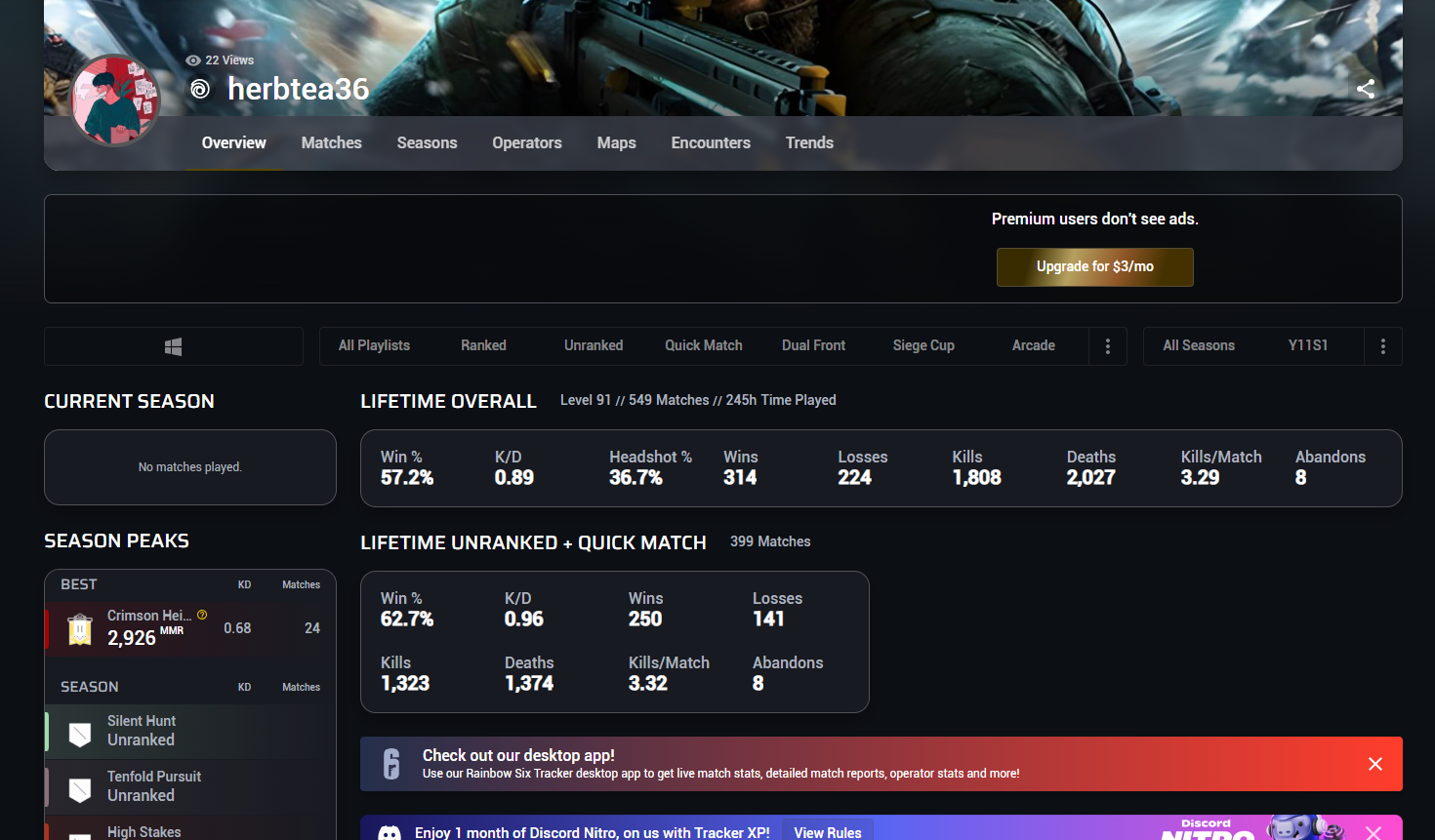
Task: Click the 'No matches played.' message
Action: click(x=190, y=467)
